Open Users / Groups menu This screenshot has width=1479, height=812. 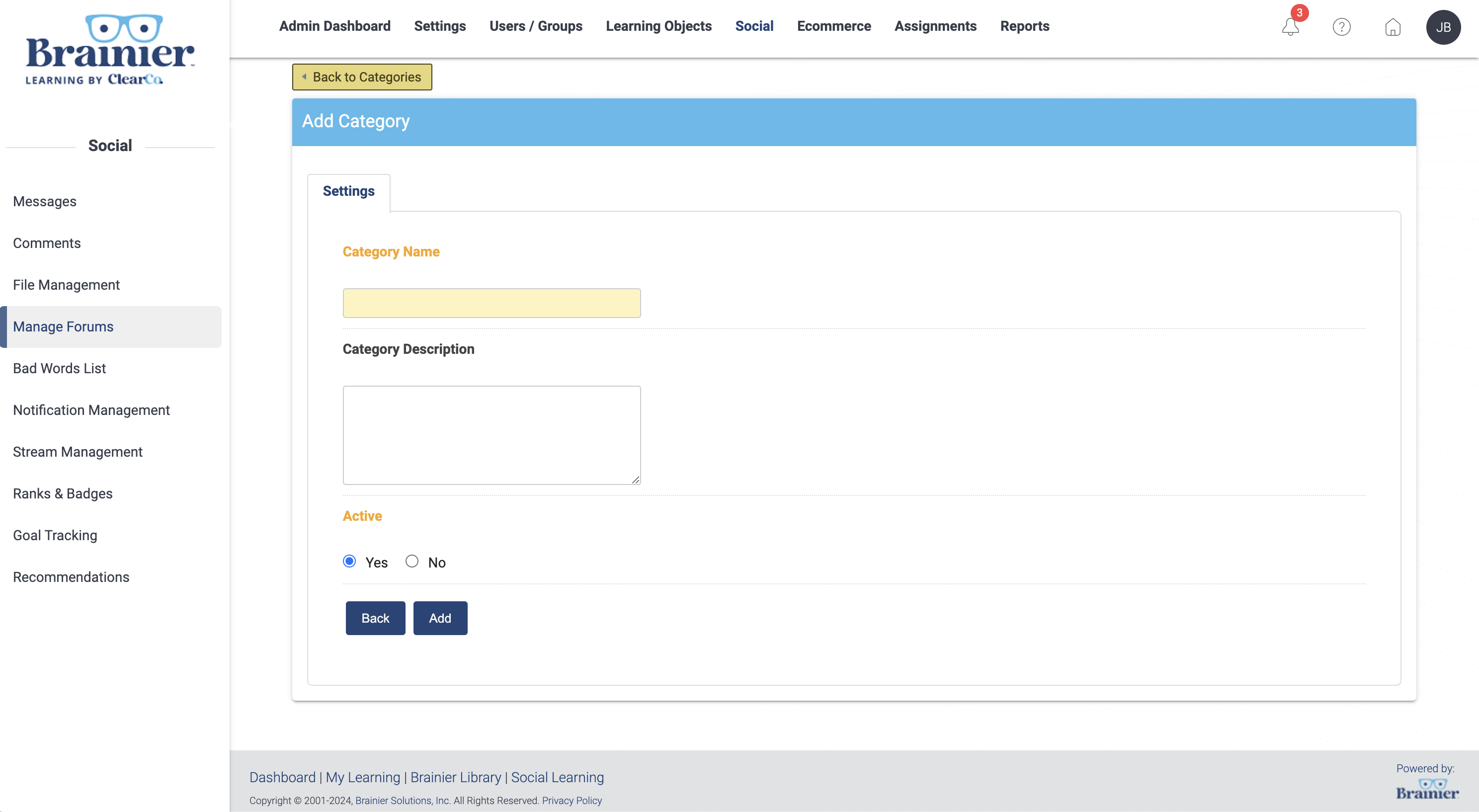(x=536, y=26)
